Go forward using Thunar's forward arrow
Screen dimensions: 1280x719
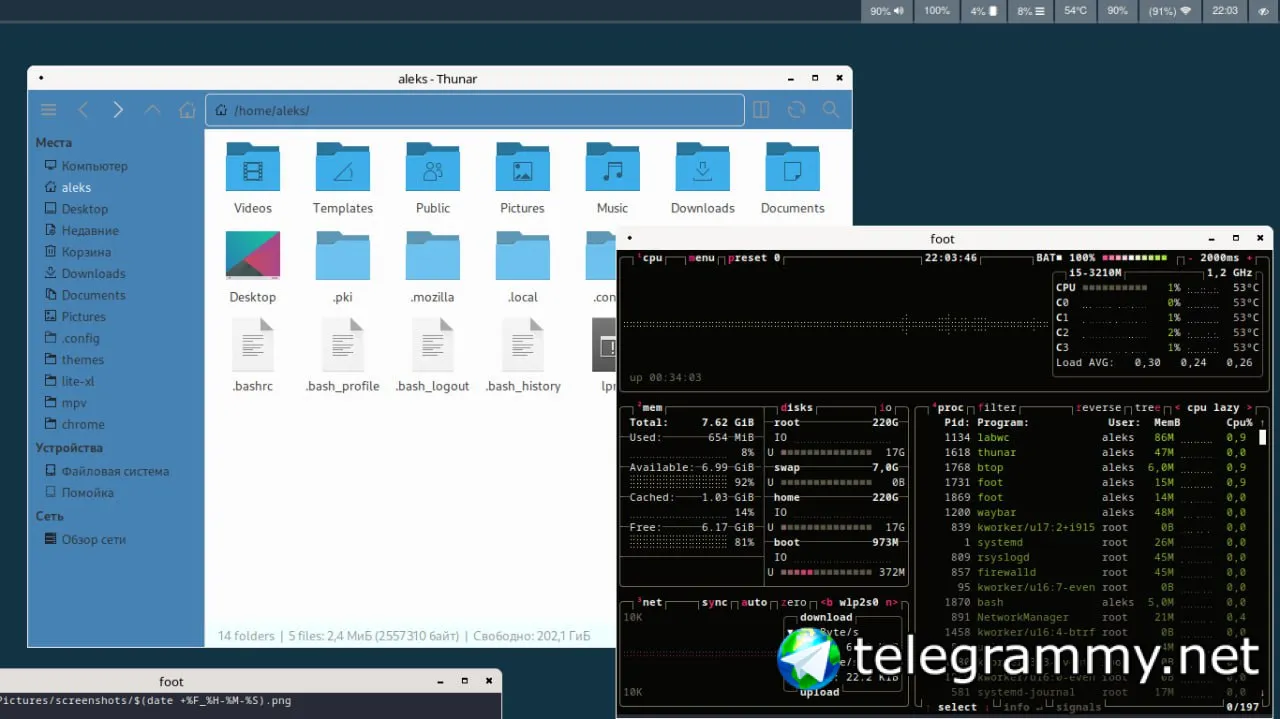point(118,110)
